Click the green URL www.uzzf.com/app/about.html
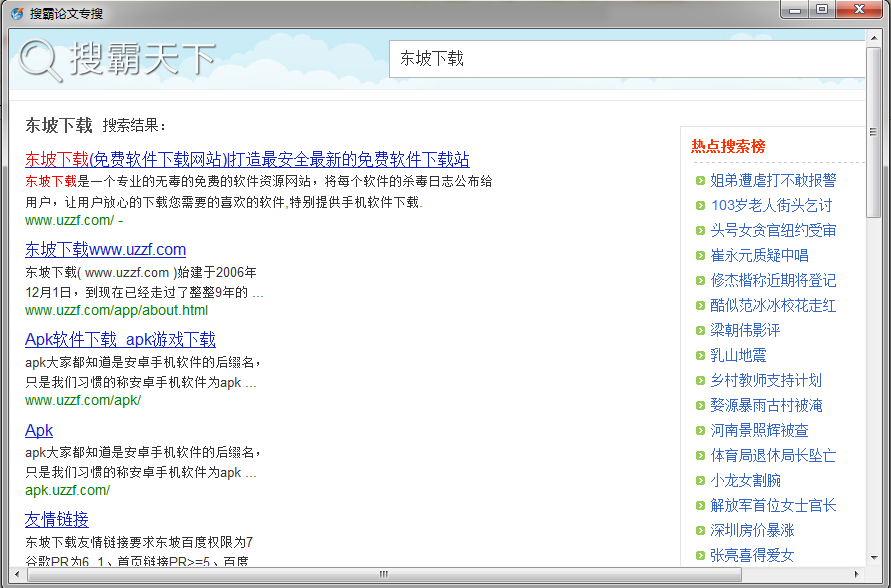 pos(116,311)
